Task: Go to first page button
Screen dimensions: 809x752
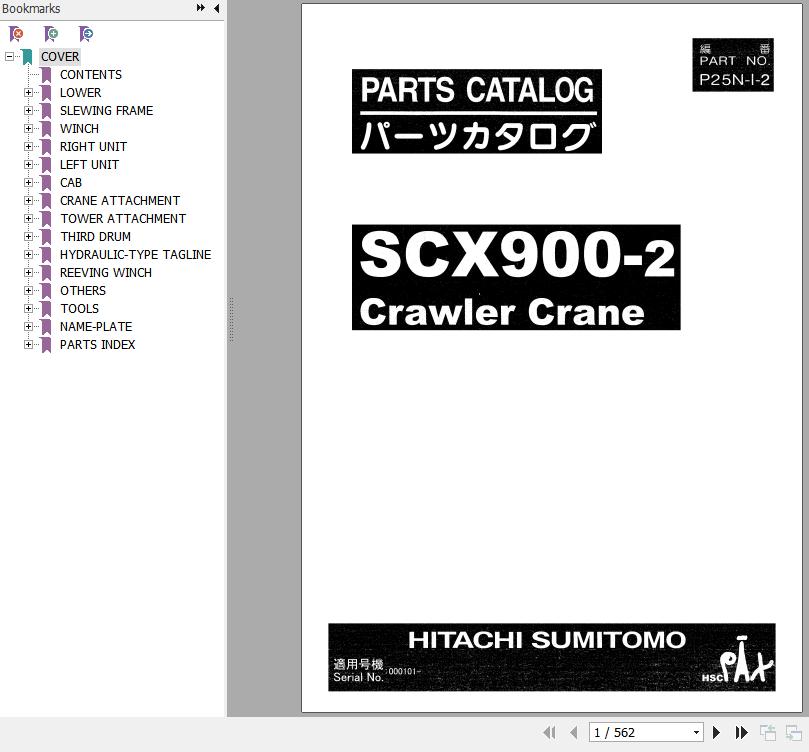Action: click(x=549, y=732)
